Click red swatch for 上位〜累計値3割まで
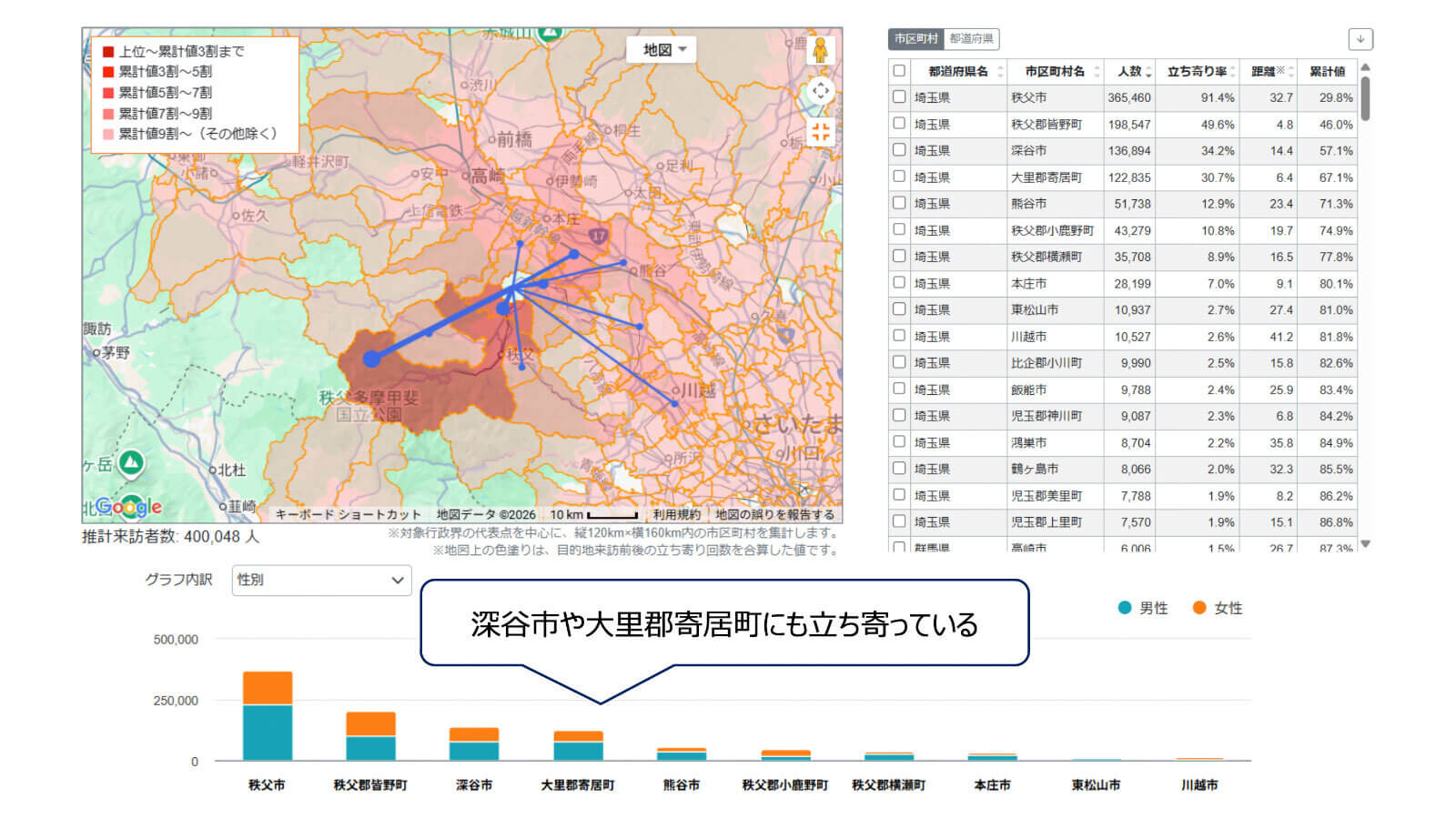 point(108,52)
